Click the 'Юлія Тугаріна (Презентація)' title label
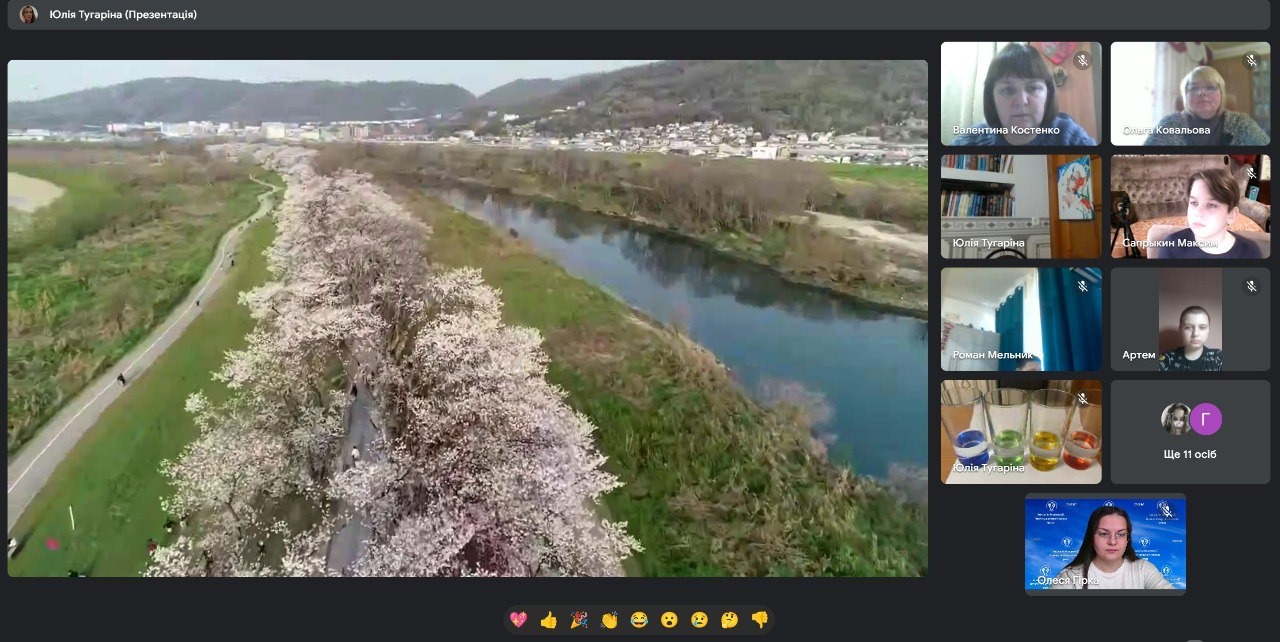The width and height of the screenshot is (1280, 642). (x=123, y=15)
